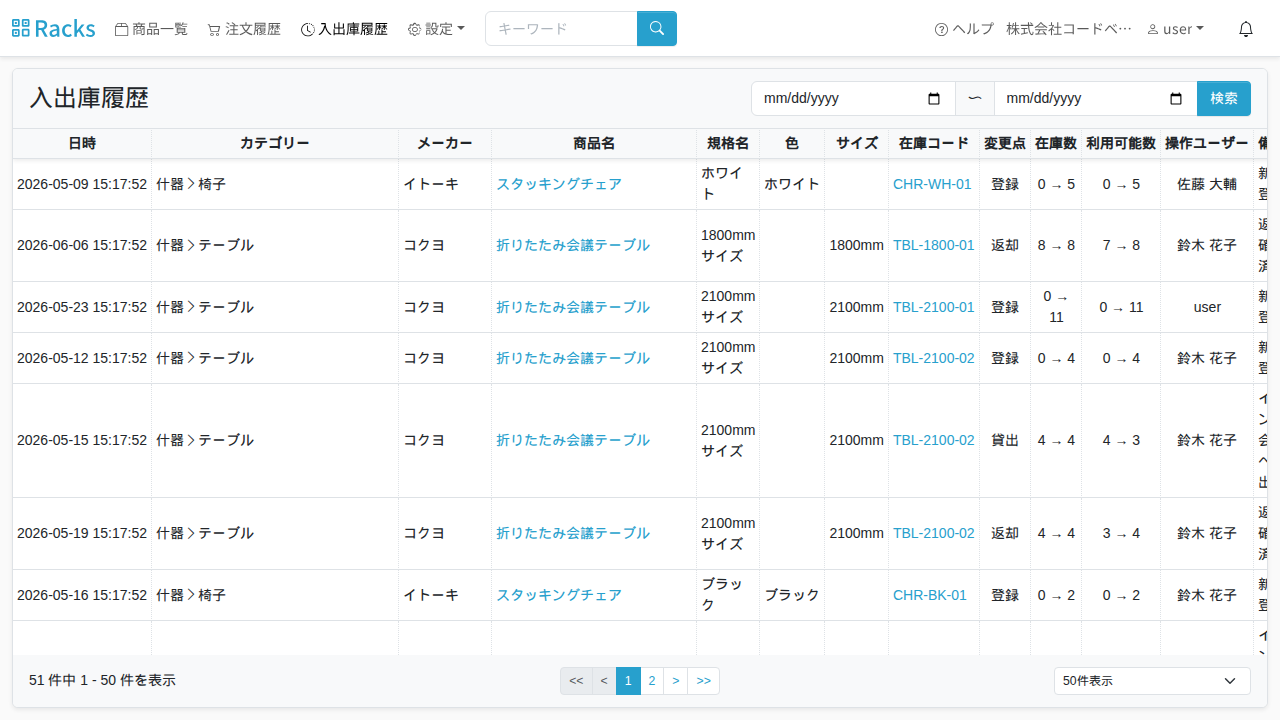Image resolution: width=1280 pixels, height=720 pixels.
Task: Click the 検索 button
Action: (x=1224, y=99)
